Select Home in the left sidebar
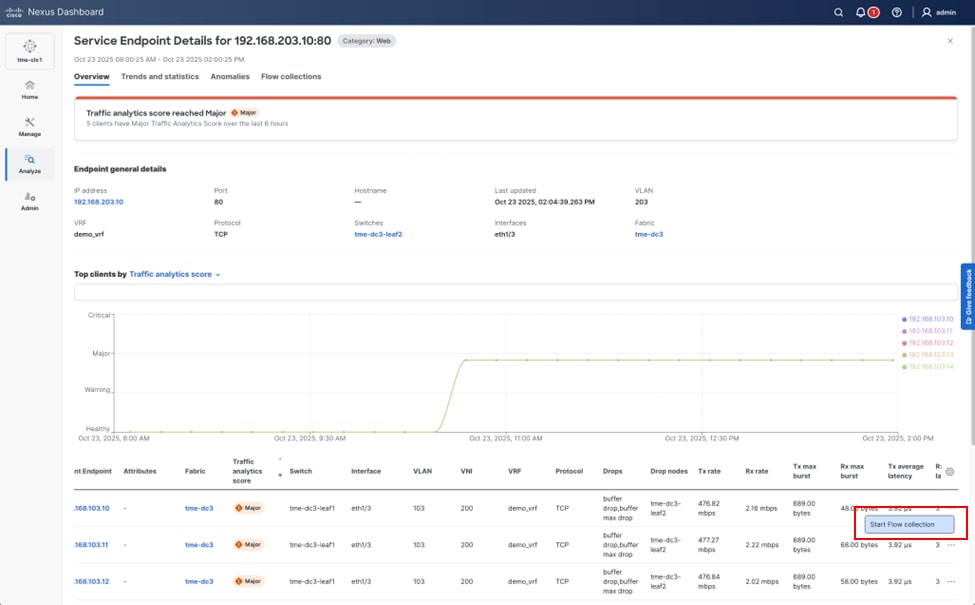Screen dimensions: 975x605 pos(30,92)
